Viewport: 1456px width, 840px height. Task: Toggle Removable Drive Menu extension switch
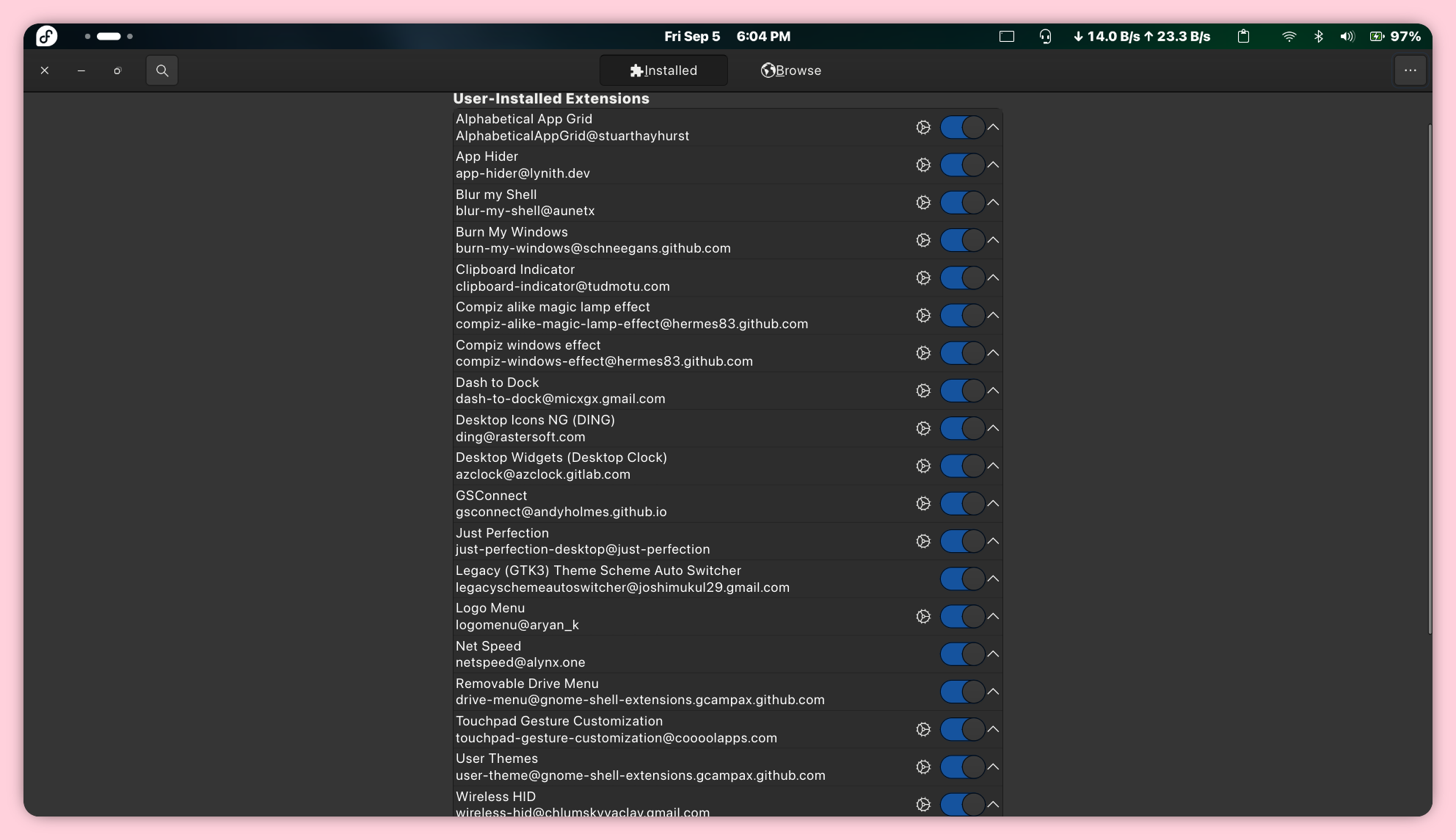pos(962,692)
